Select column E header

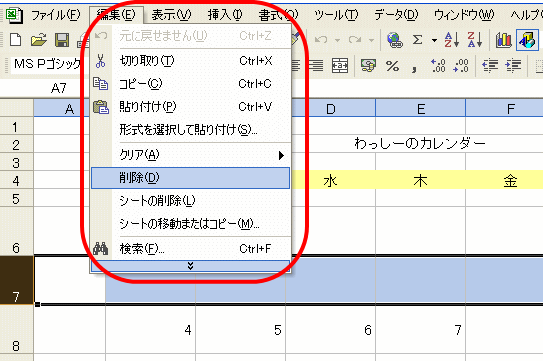(x=421, y=108)
